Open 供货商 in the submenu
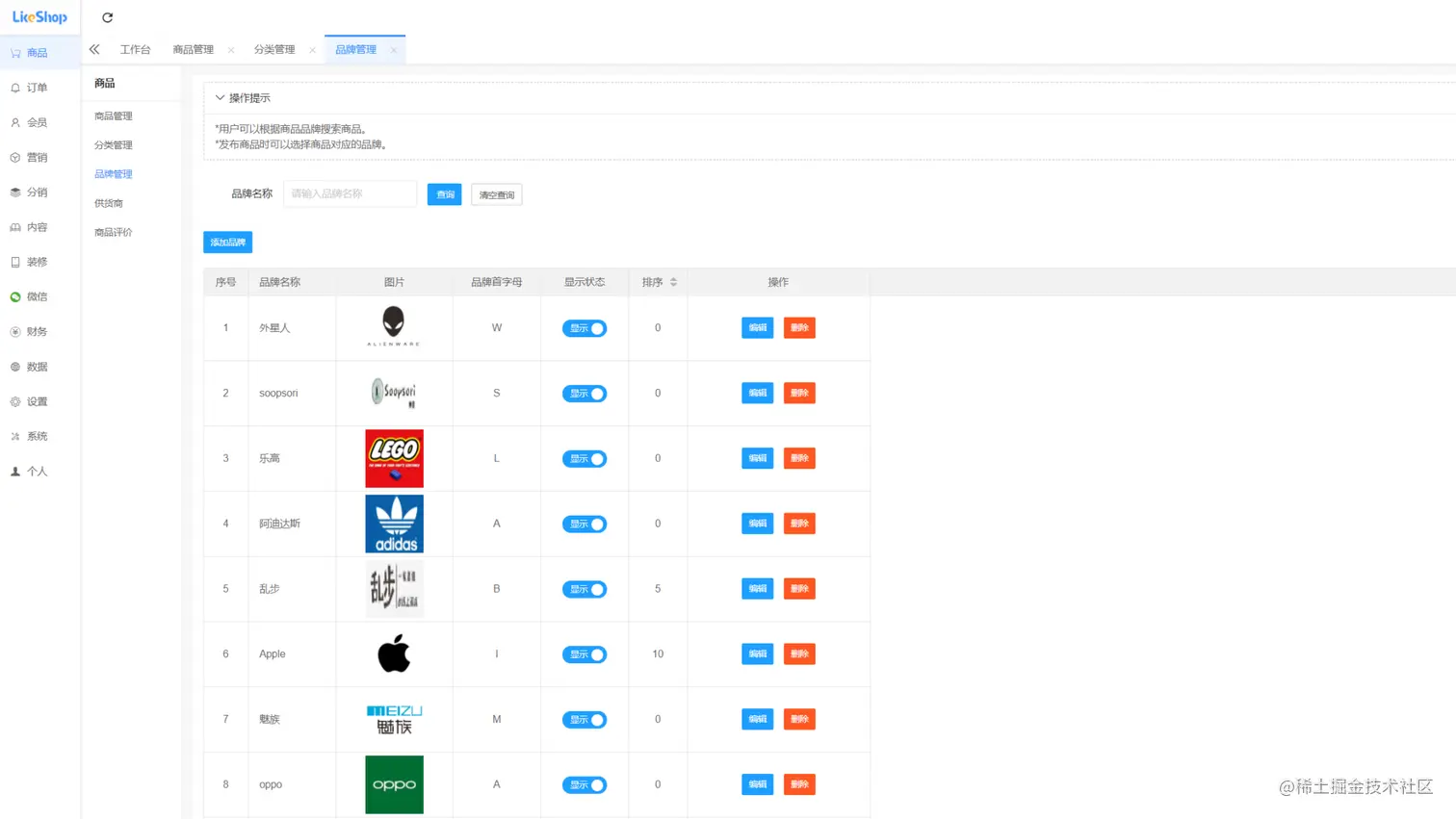1456x819 pixels. pyautogui.click(x=109, y=203)
